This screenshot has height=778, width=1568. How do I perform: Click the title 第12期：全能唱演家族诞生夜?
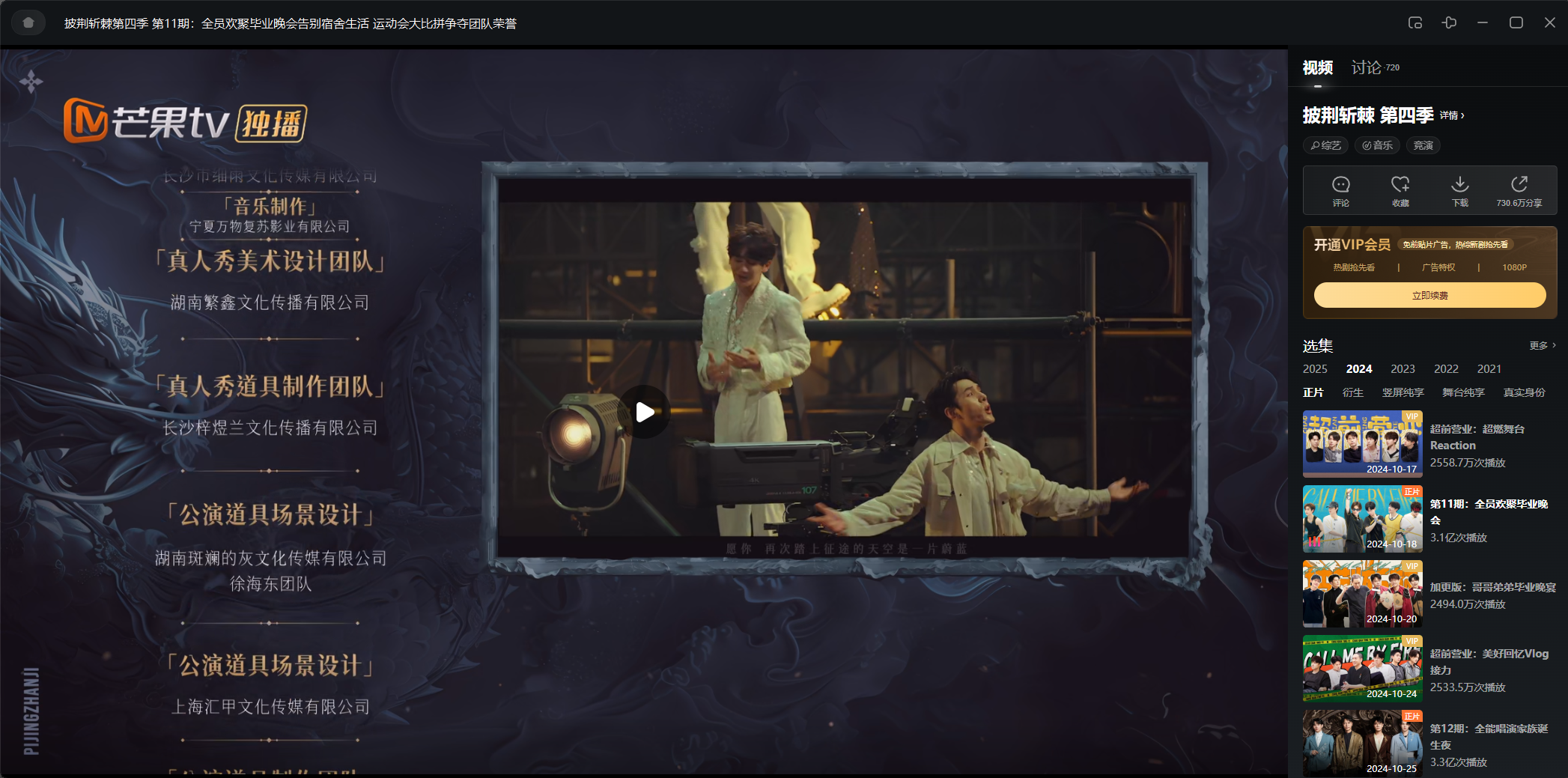coord(1489,737)
